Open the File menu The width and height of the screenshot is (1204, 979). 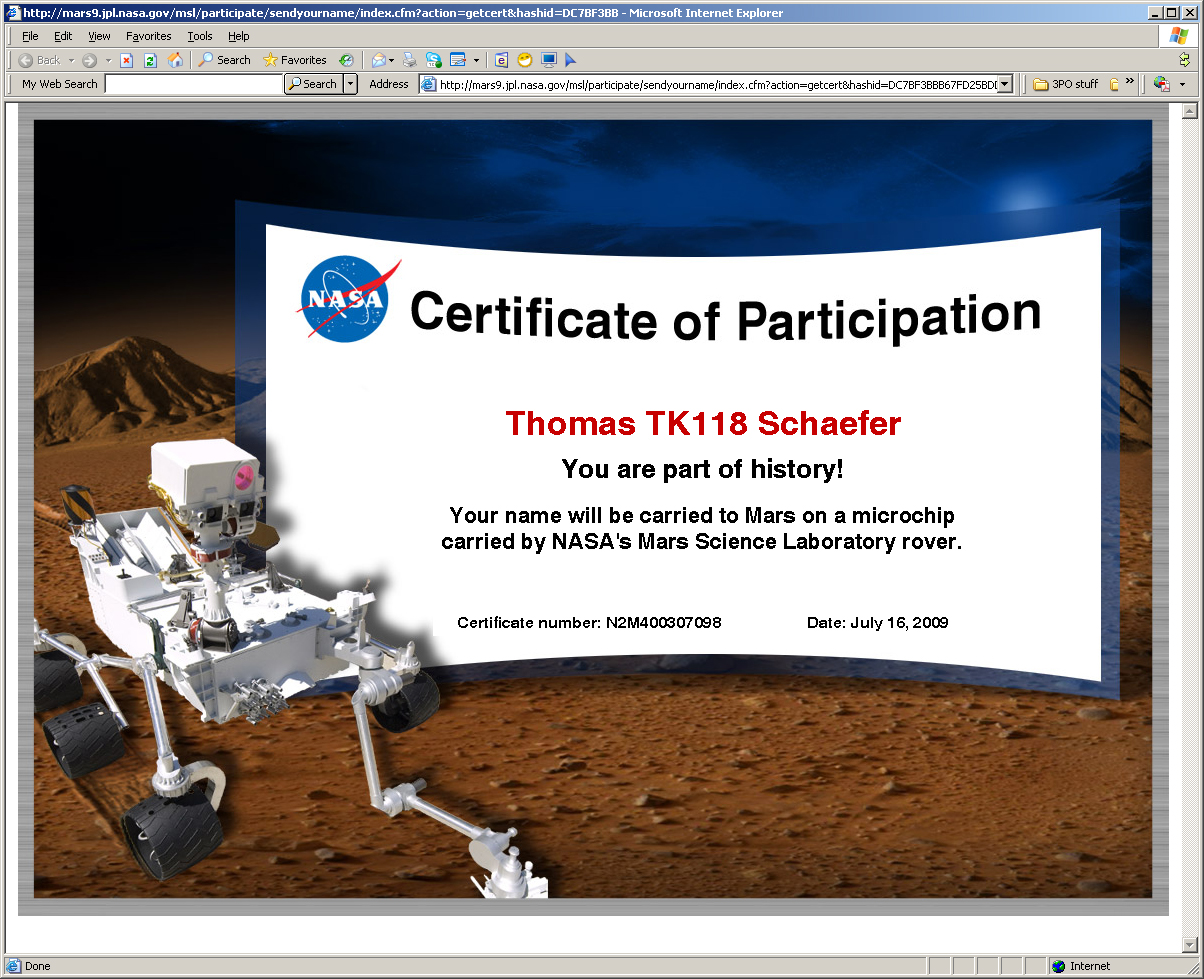[x=30, y=36]
